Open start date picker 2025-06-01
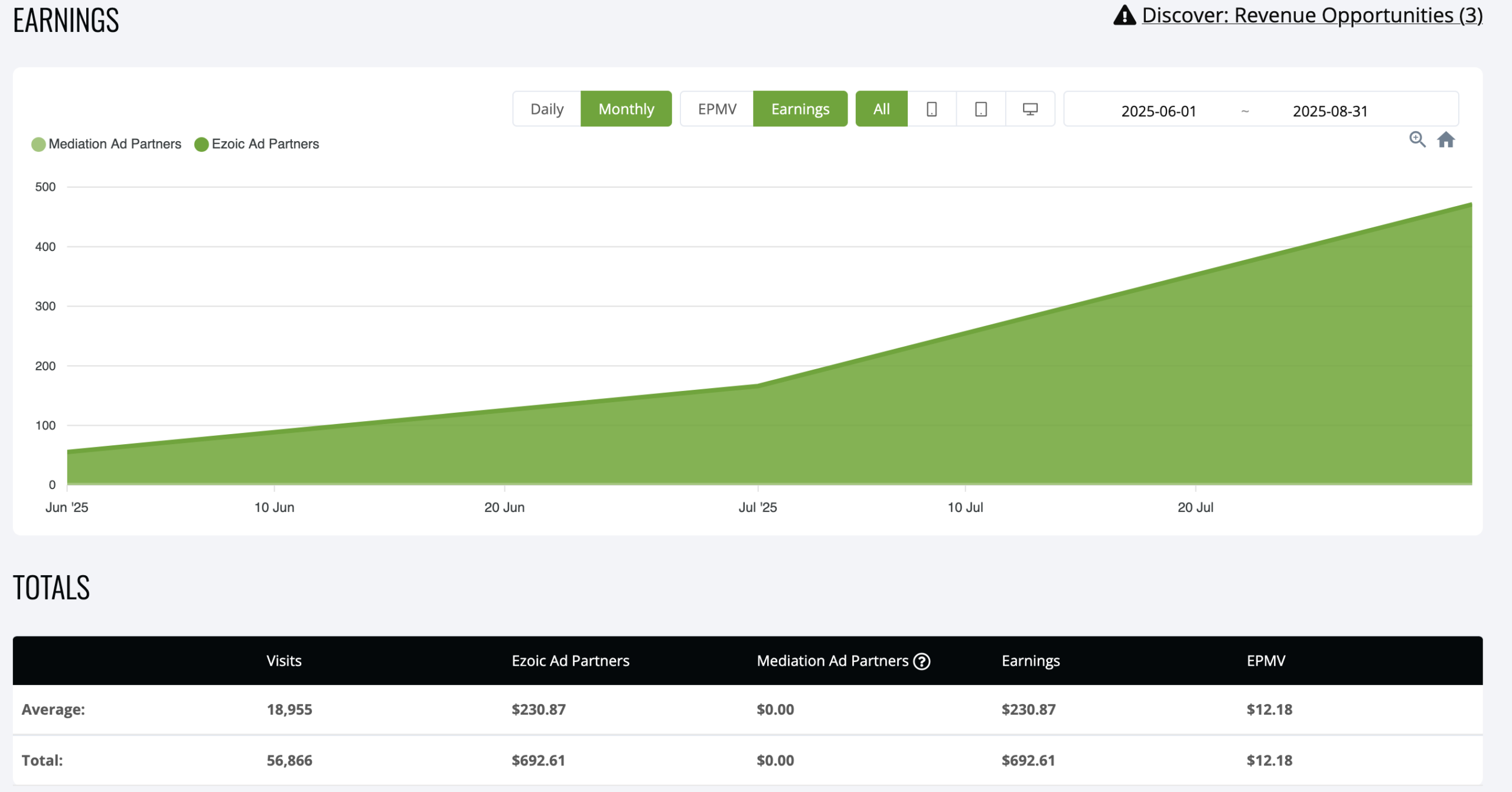 1158,111
